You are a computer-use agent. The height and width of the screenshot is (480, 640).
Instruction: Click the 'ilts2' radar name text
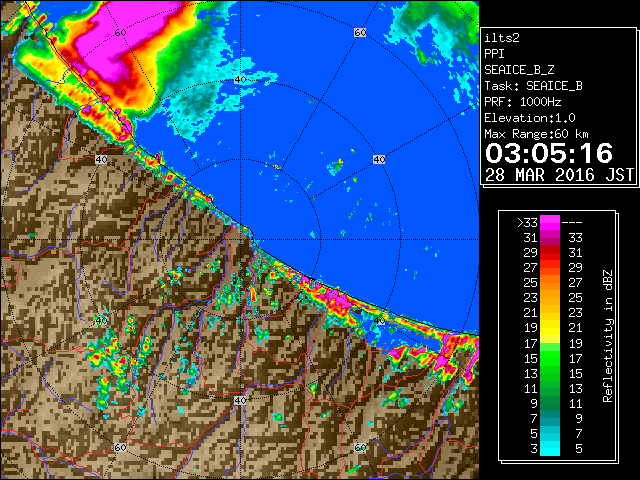[502, 38]
